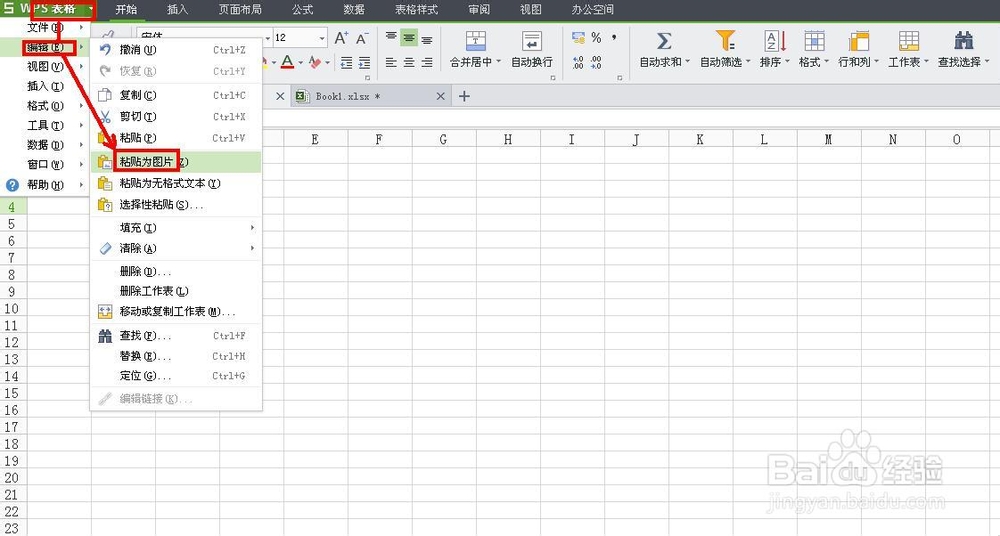Screen dimensions: 1000x536
Task: Switch to the 插入 ribbon tab
Action: click(177, 10)
